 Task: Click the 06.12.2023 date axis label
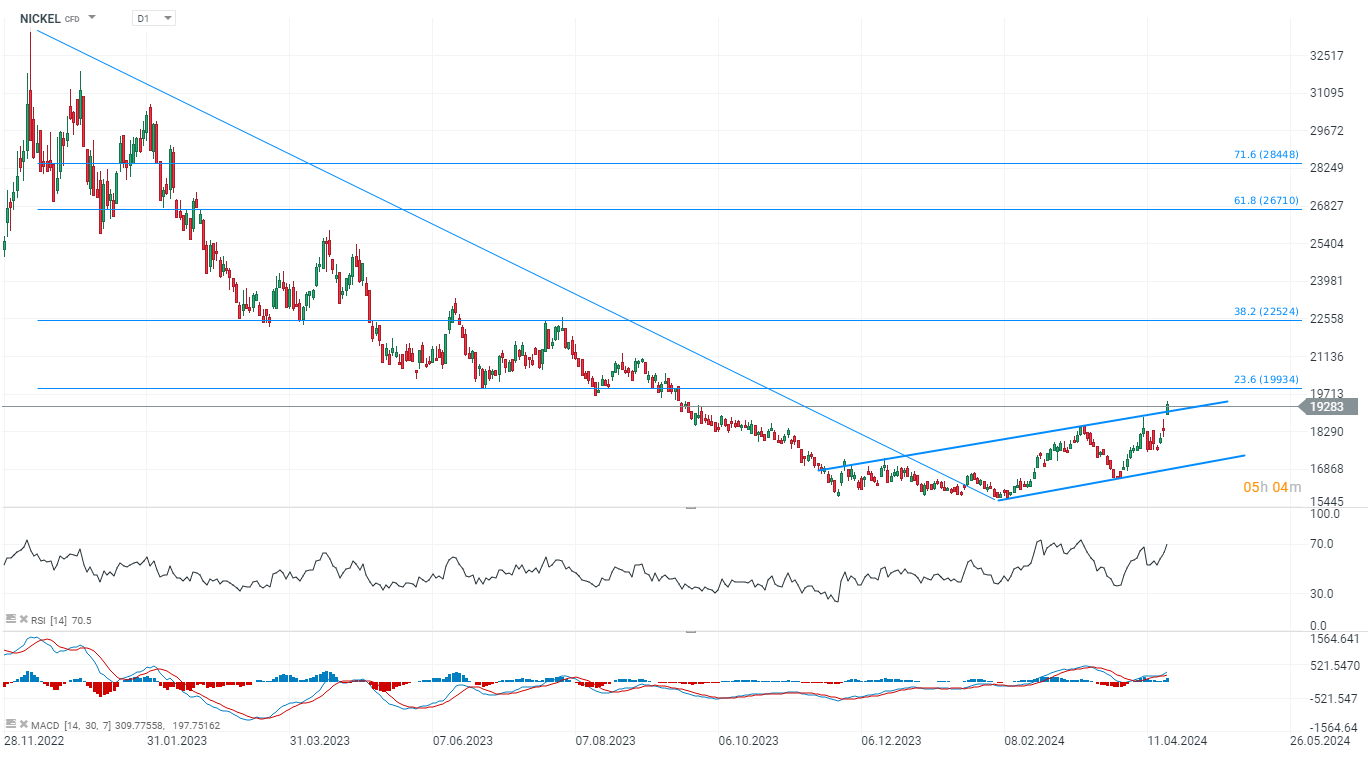click(x=891, y=741)
